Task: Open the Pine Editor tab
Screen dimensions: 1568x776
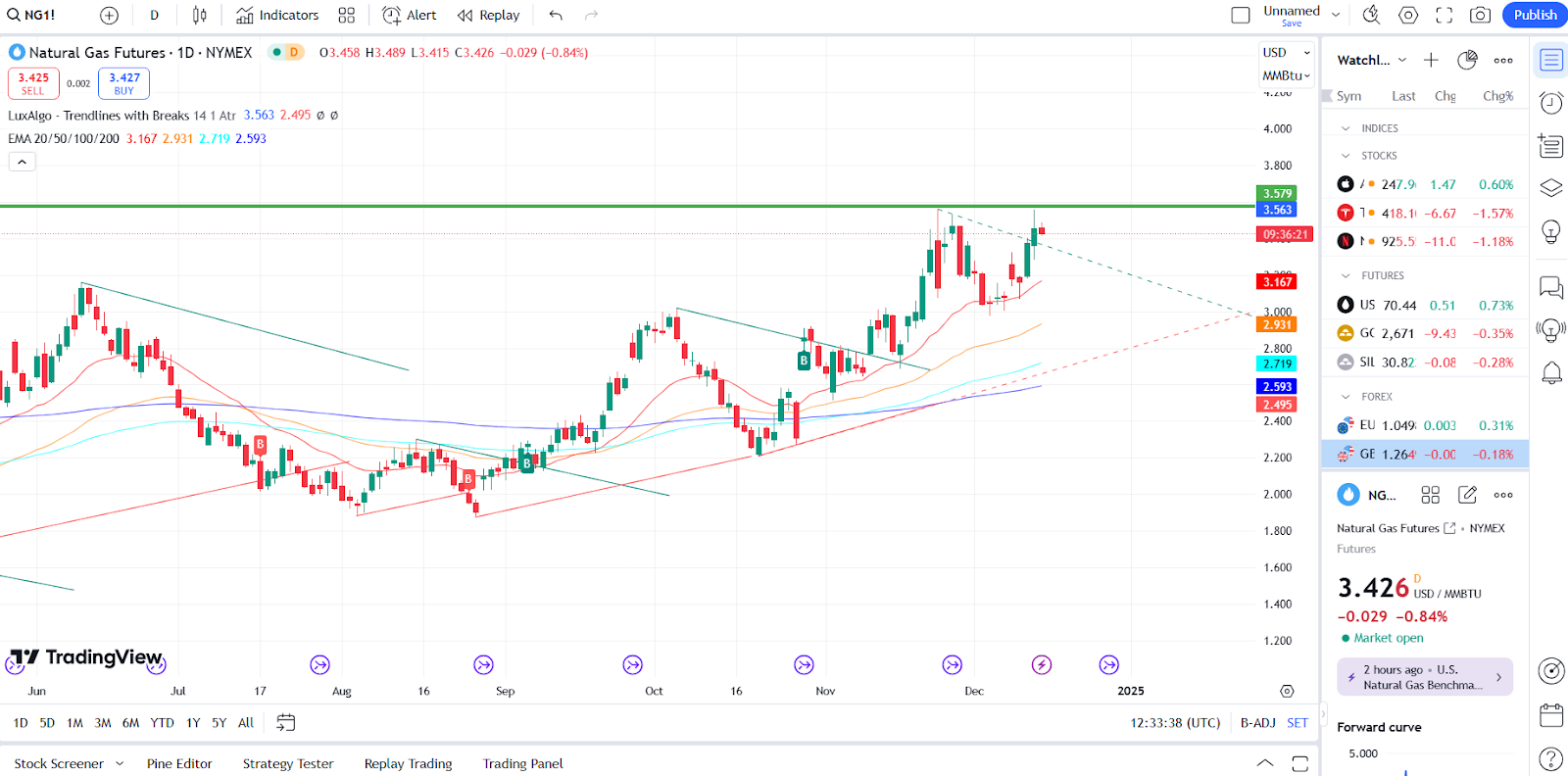Action: pyautogui.click(x=179, y=763)
